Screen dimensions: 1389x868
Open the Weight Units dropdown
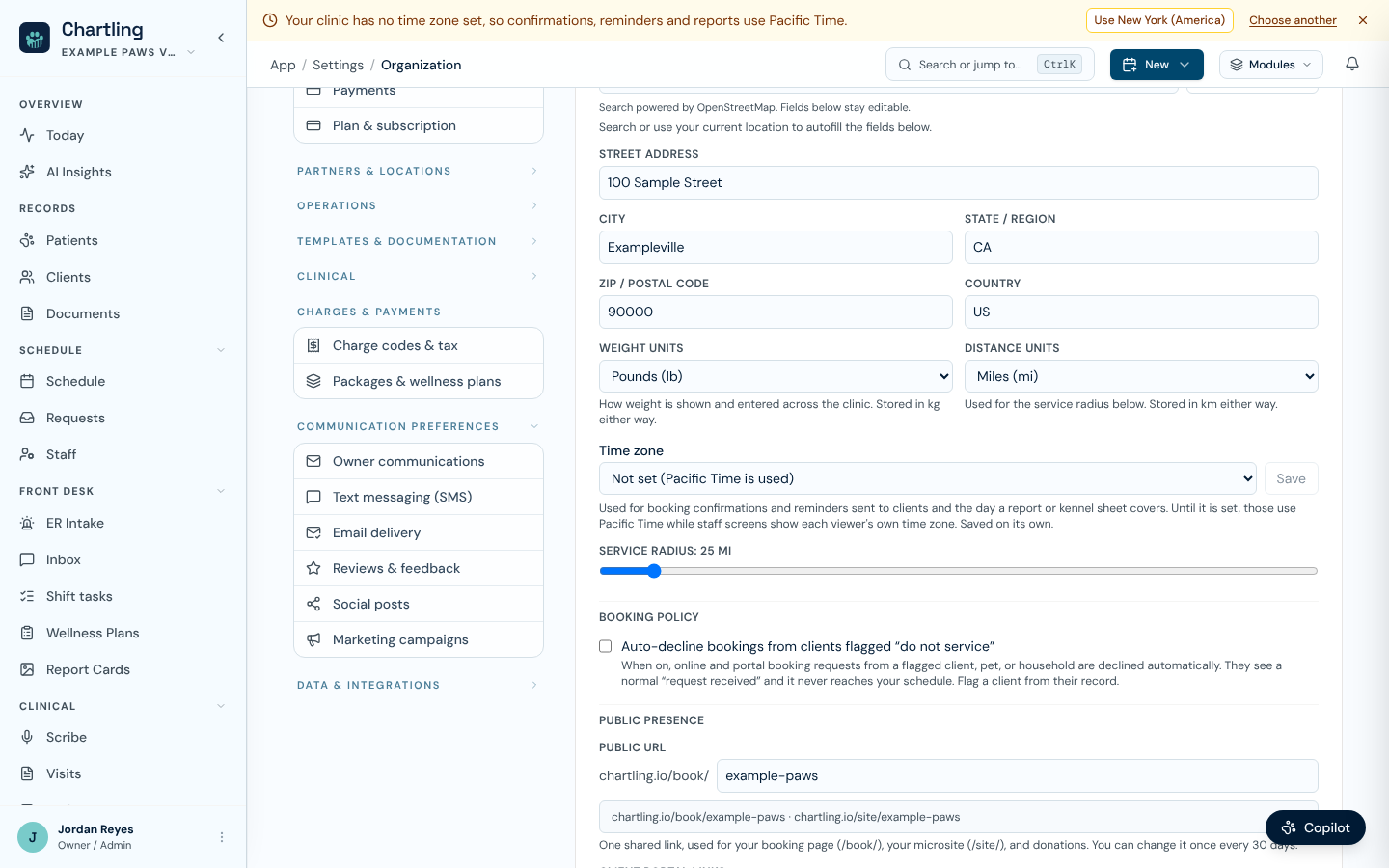pyautogui.click(x=776, y=376)
